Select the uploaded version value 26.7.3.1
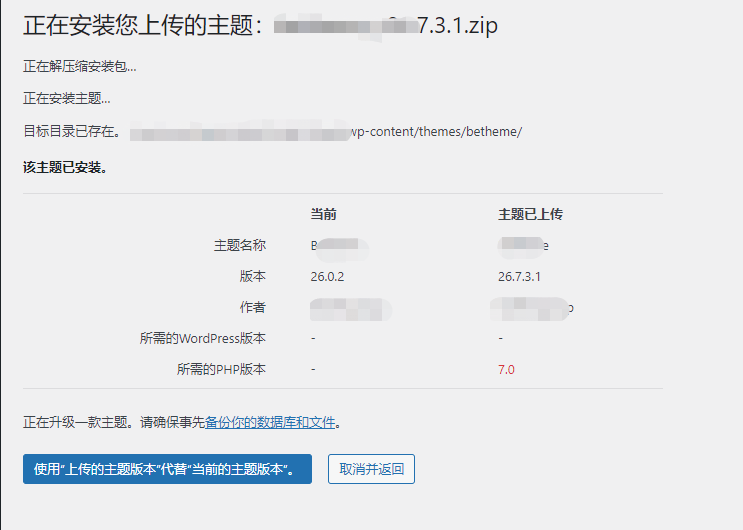This screenshot has height=530, width=743. 519,276
